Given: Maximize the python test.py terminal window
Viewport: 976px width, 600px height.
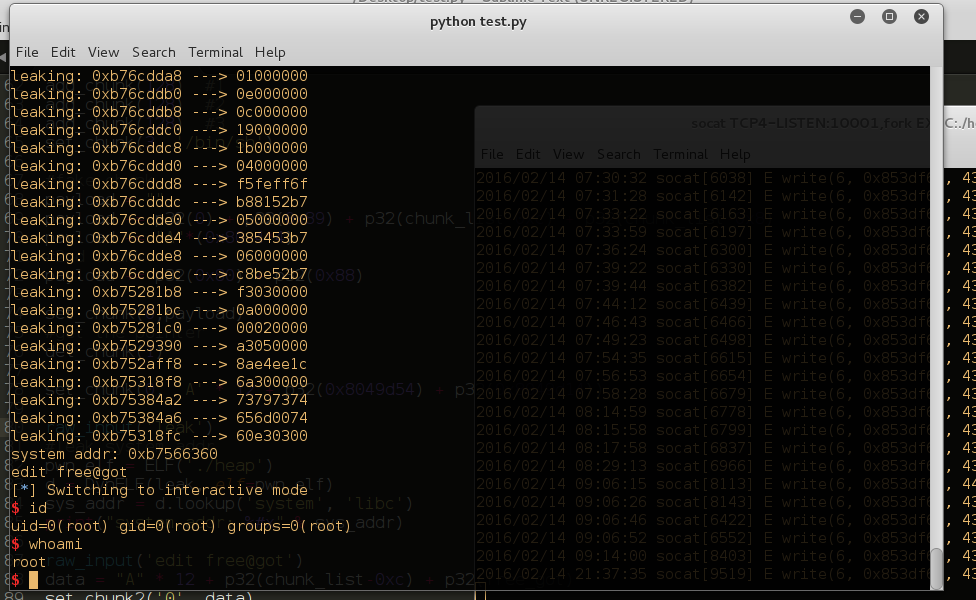Looking at the screenshot, I should tap(889, 17).
